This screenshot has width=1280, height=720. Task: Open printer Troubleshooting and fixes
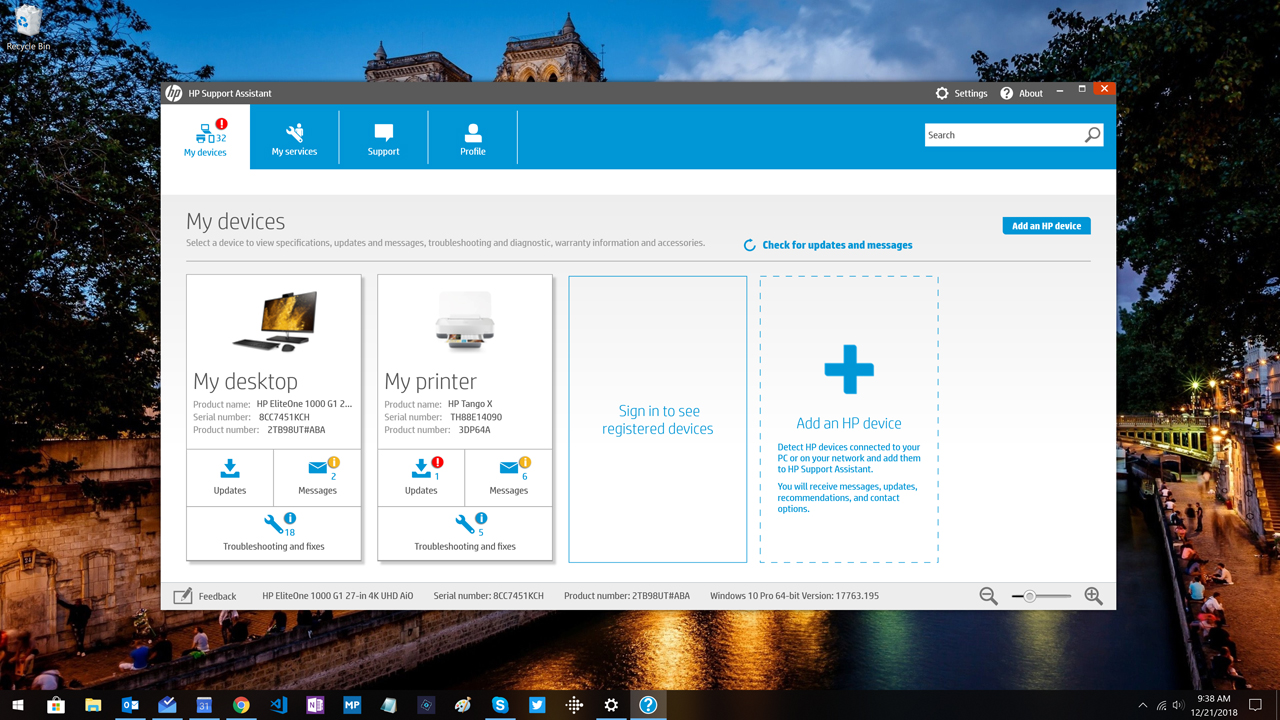[465, 533]
